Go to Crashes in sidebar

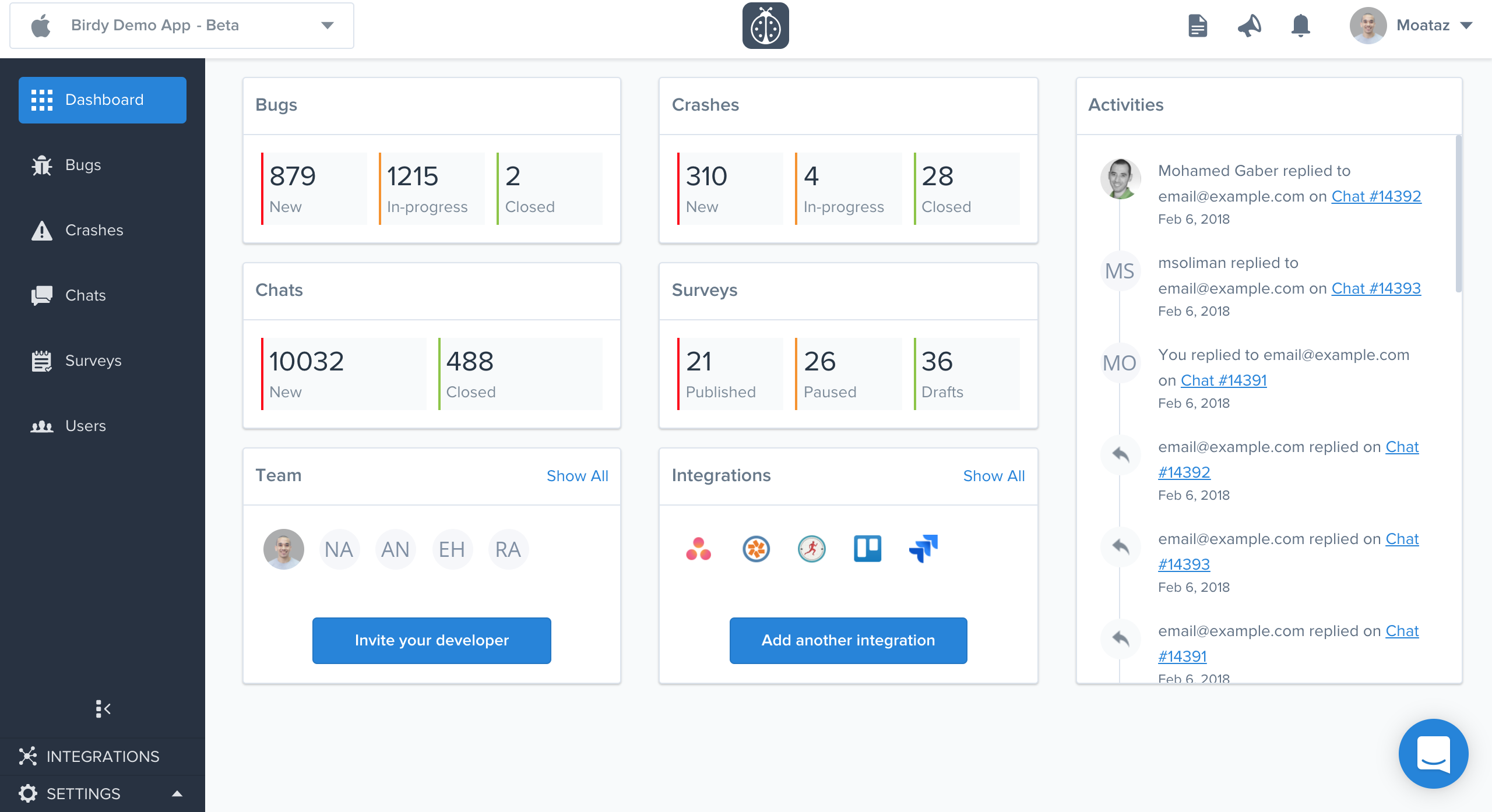(93, 230)
